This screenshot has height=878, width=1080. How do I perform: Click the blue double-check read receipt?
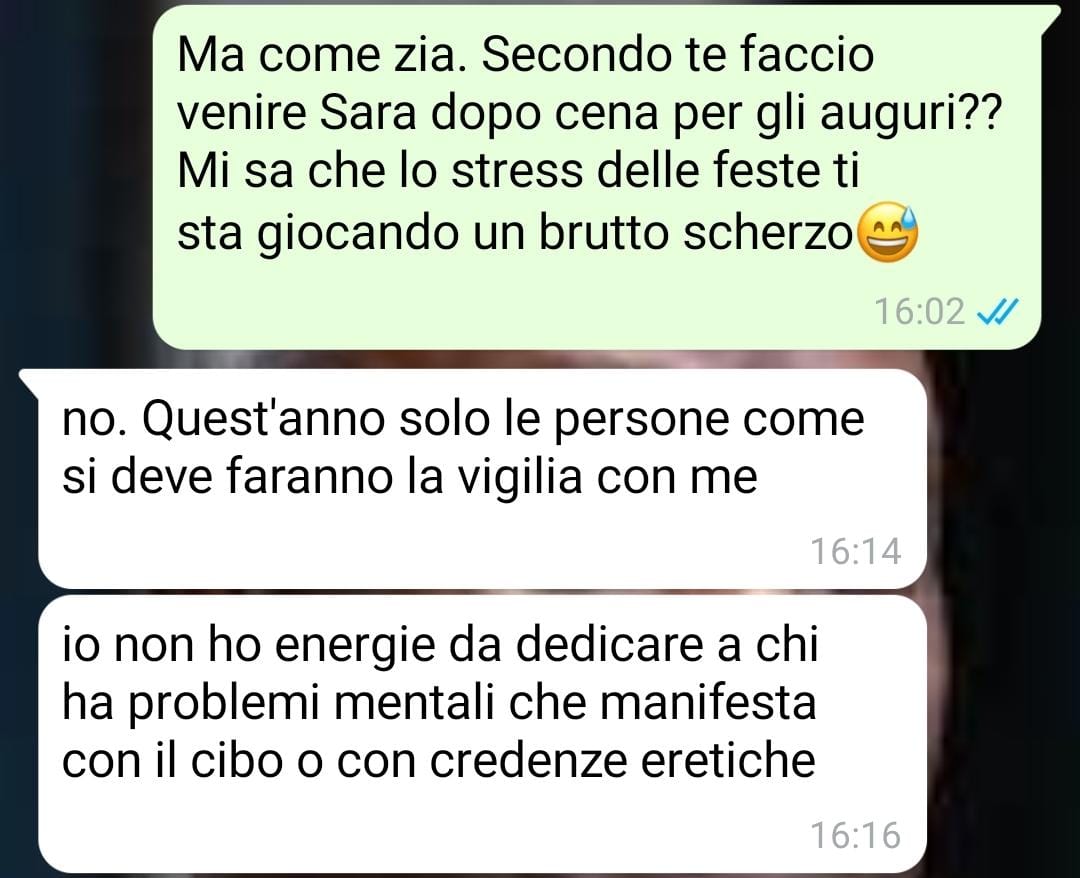tap(997, 311)
